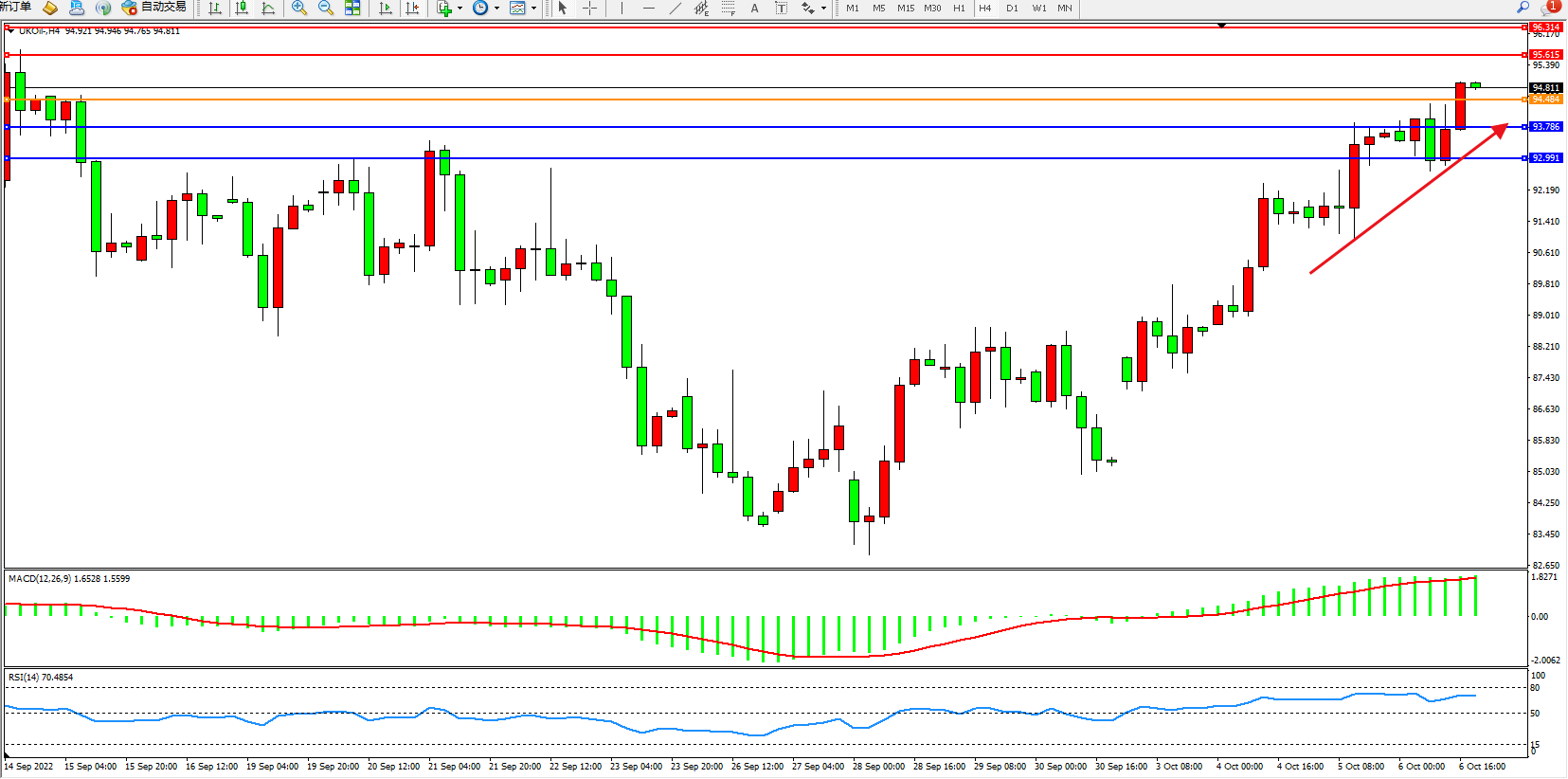Open search with the magnifier icon

pos(1523,8)
